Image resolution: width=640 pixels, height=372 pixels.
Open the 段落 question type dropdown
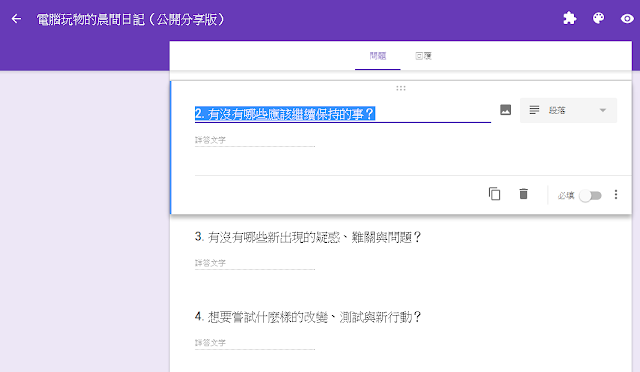pos(568,110)
